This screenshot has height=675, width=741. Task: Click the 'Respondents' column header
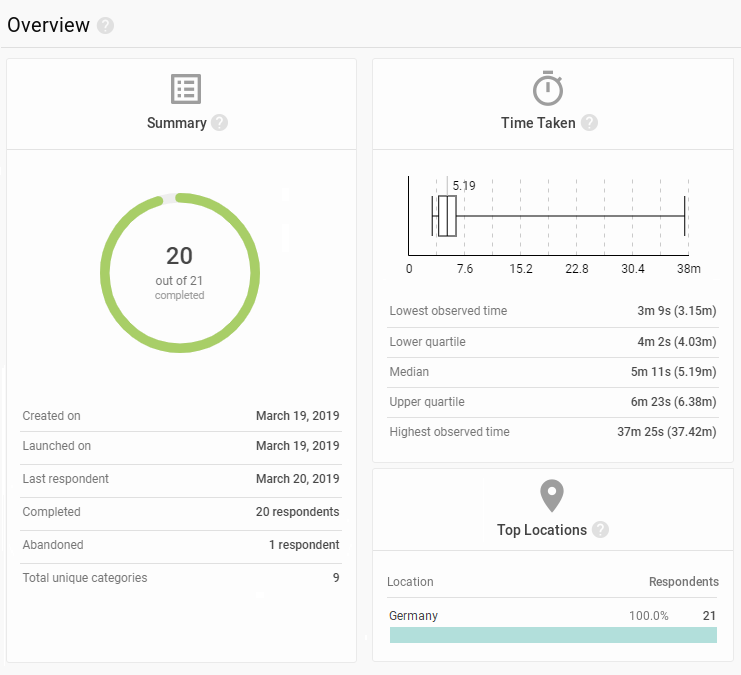pos(684,582)
